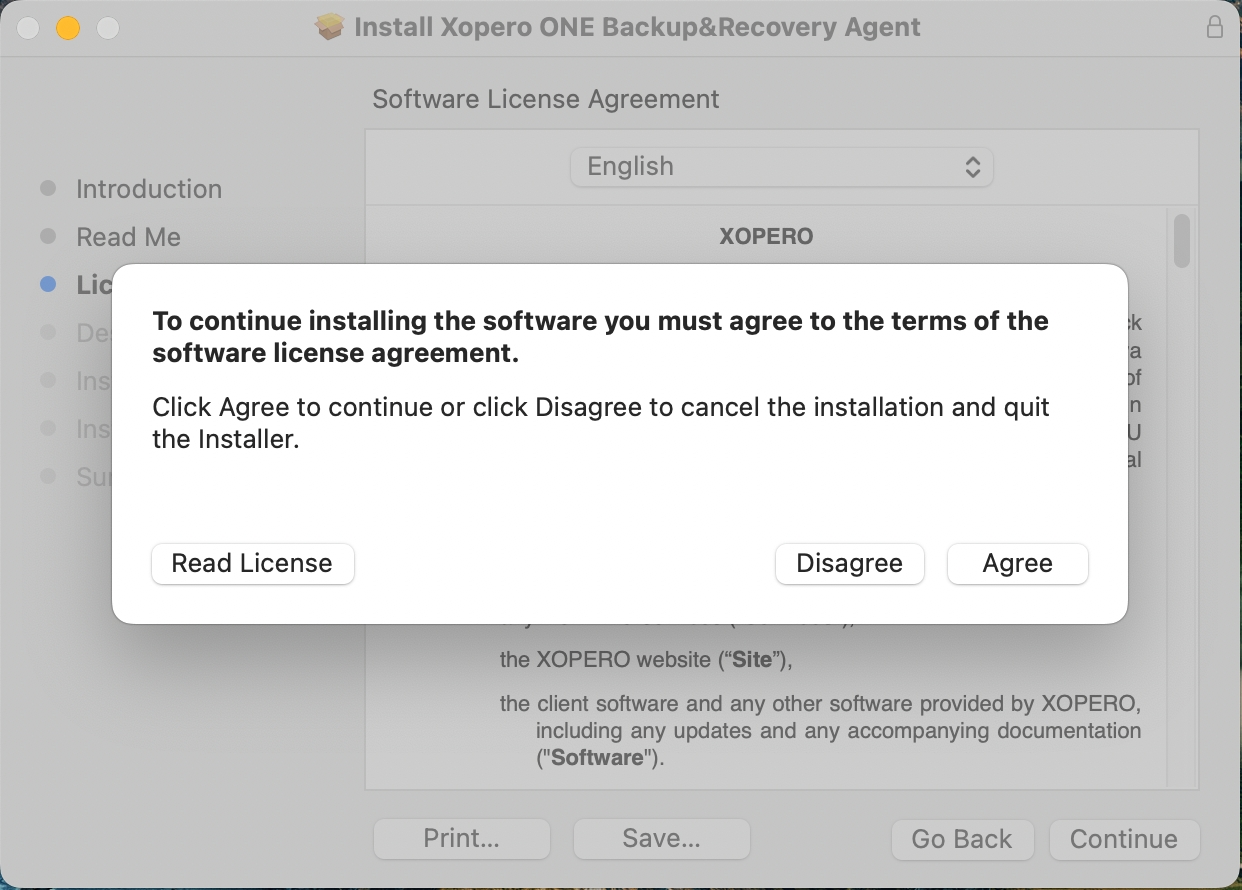Click Go Back to return to the previous step
The height and width of the screenshot is (890, 1242).
click(x=962, y=839)
